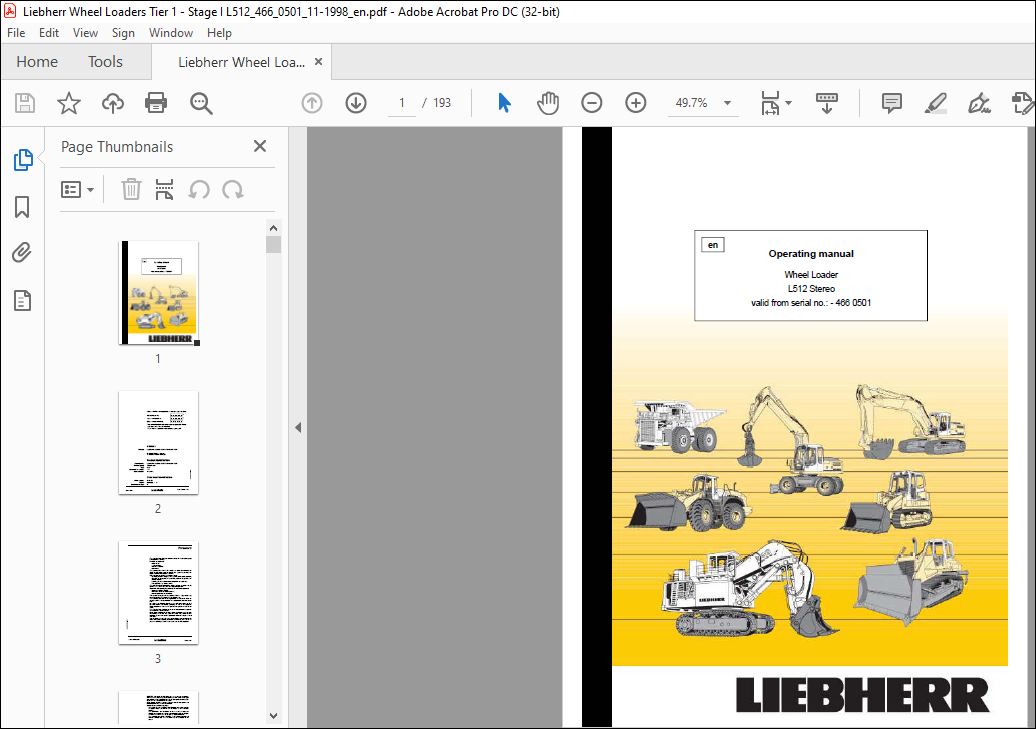Print the document with printer icon

coord(156,103)
